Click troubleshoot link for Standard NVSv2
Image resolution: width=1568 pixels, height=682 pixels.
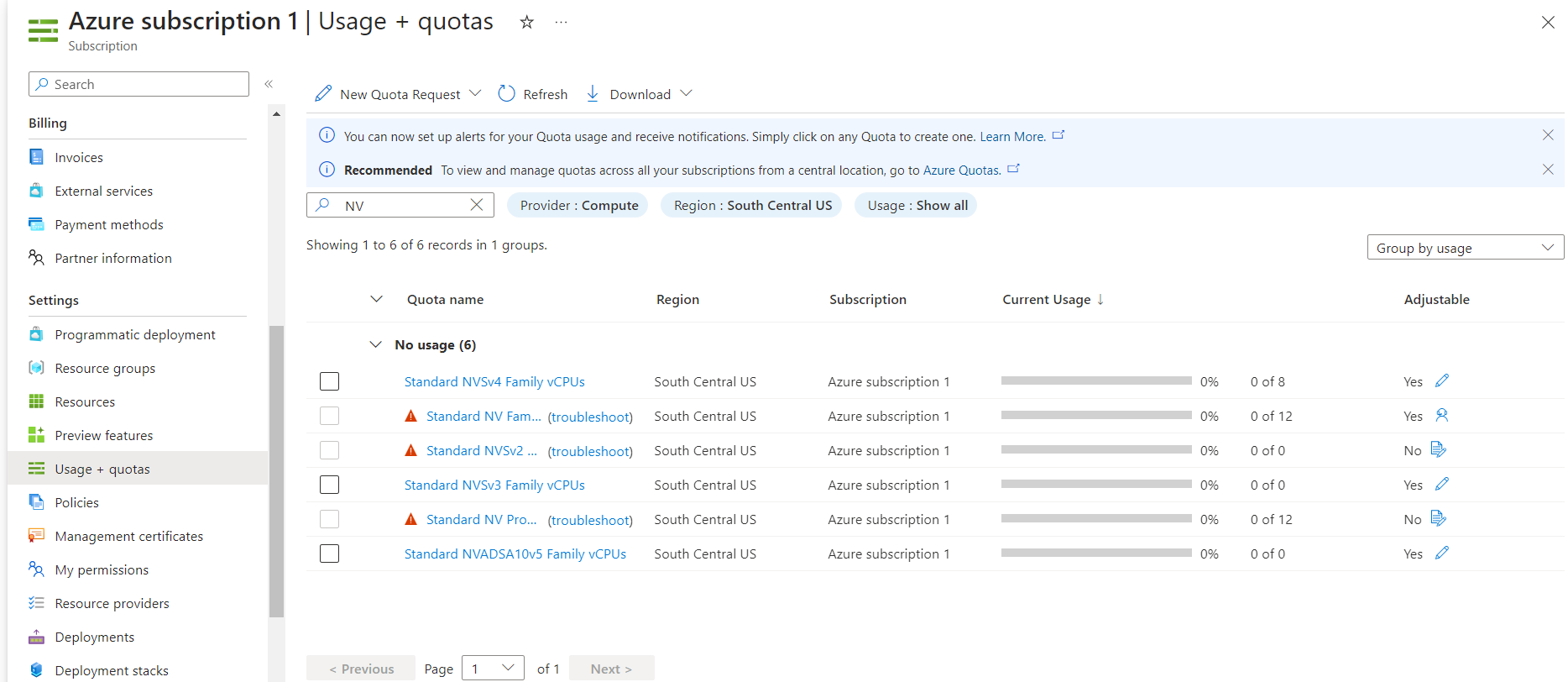coord(590,451)
